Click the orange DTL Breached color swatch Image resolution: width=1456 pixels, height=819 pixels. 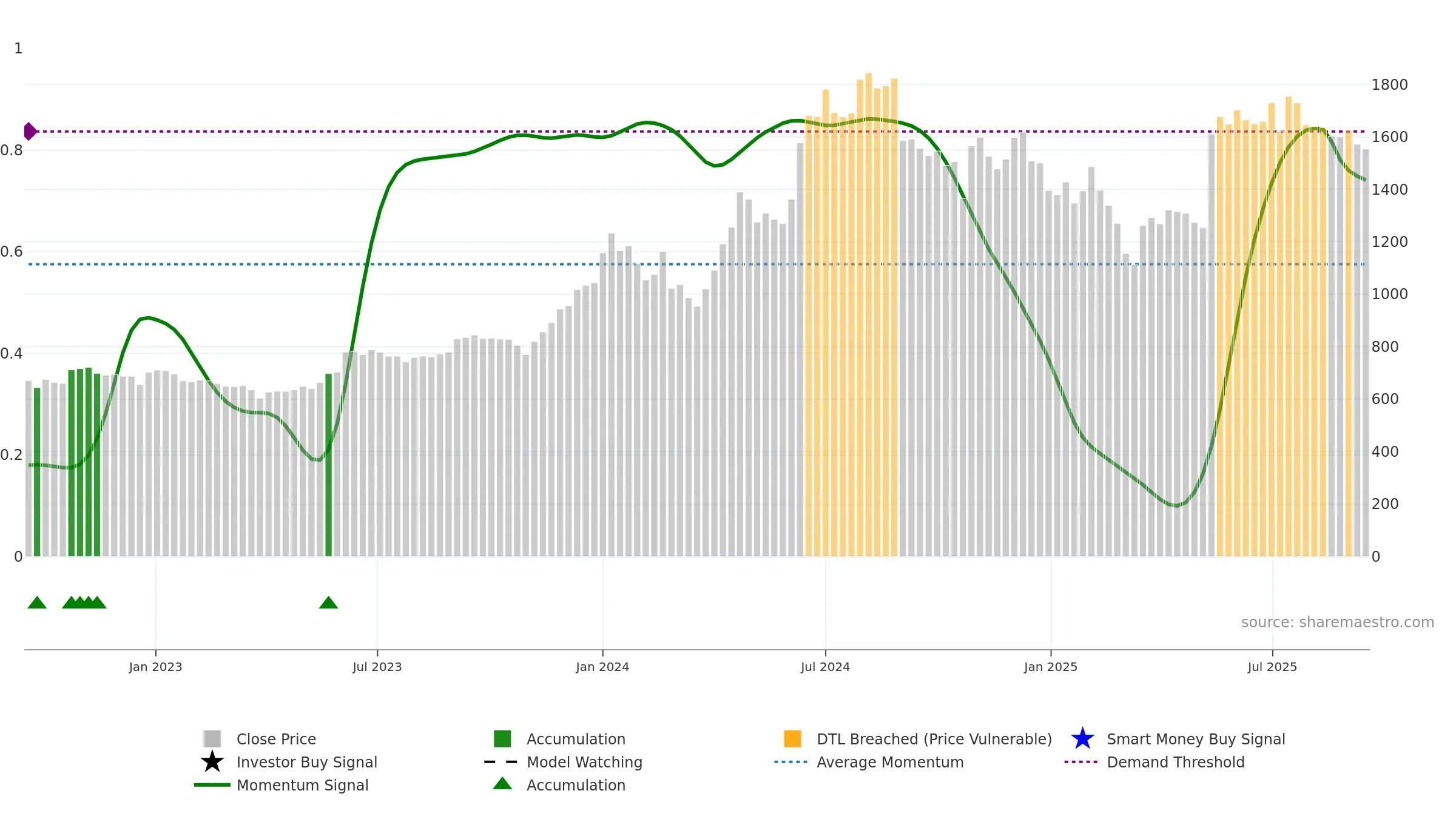[x=792, y=739]
